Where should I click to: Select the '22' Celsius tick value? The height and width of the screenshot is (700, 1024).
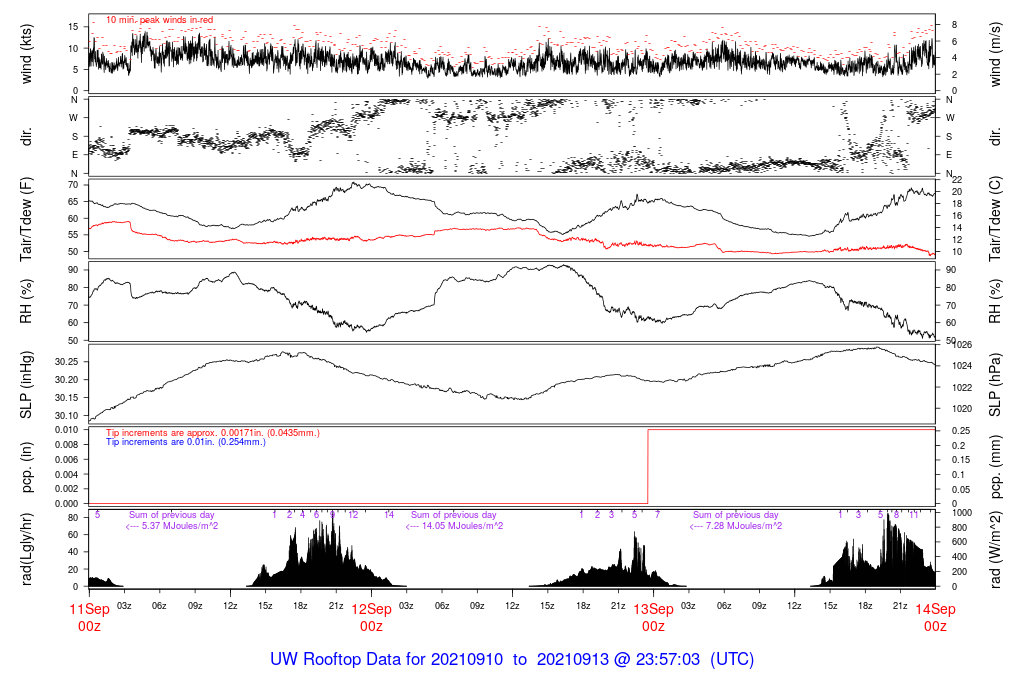(x=958, y=180)
